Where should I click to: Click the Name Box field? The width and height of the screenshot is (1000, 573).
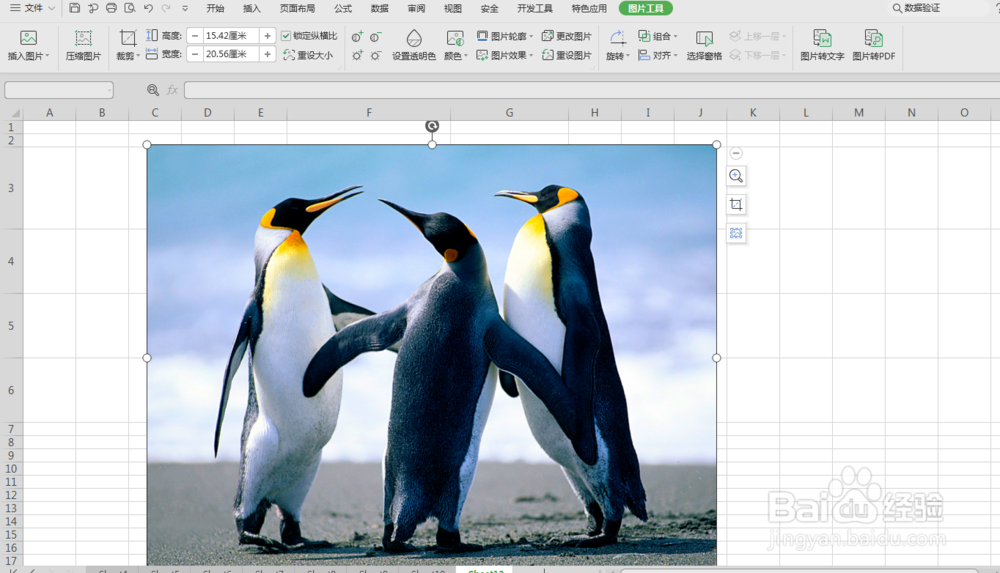[59, 90]
